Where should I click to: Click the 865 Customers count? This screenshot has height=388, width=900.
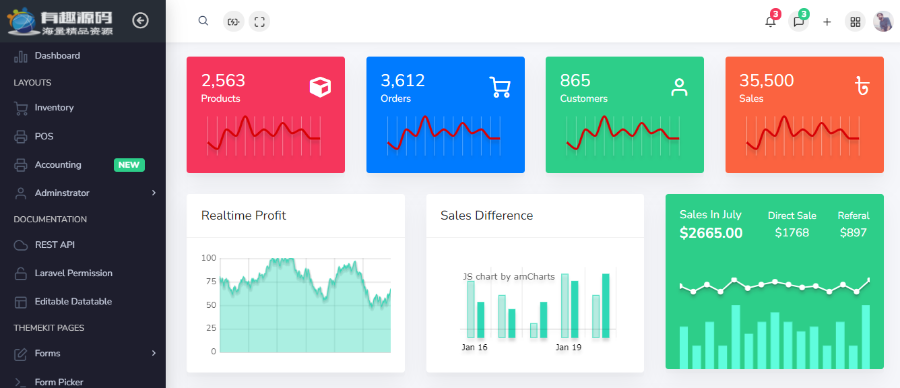point(575,80)
